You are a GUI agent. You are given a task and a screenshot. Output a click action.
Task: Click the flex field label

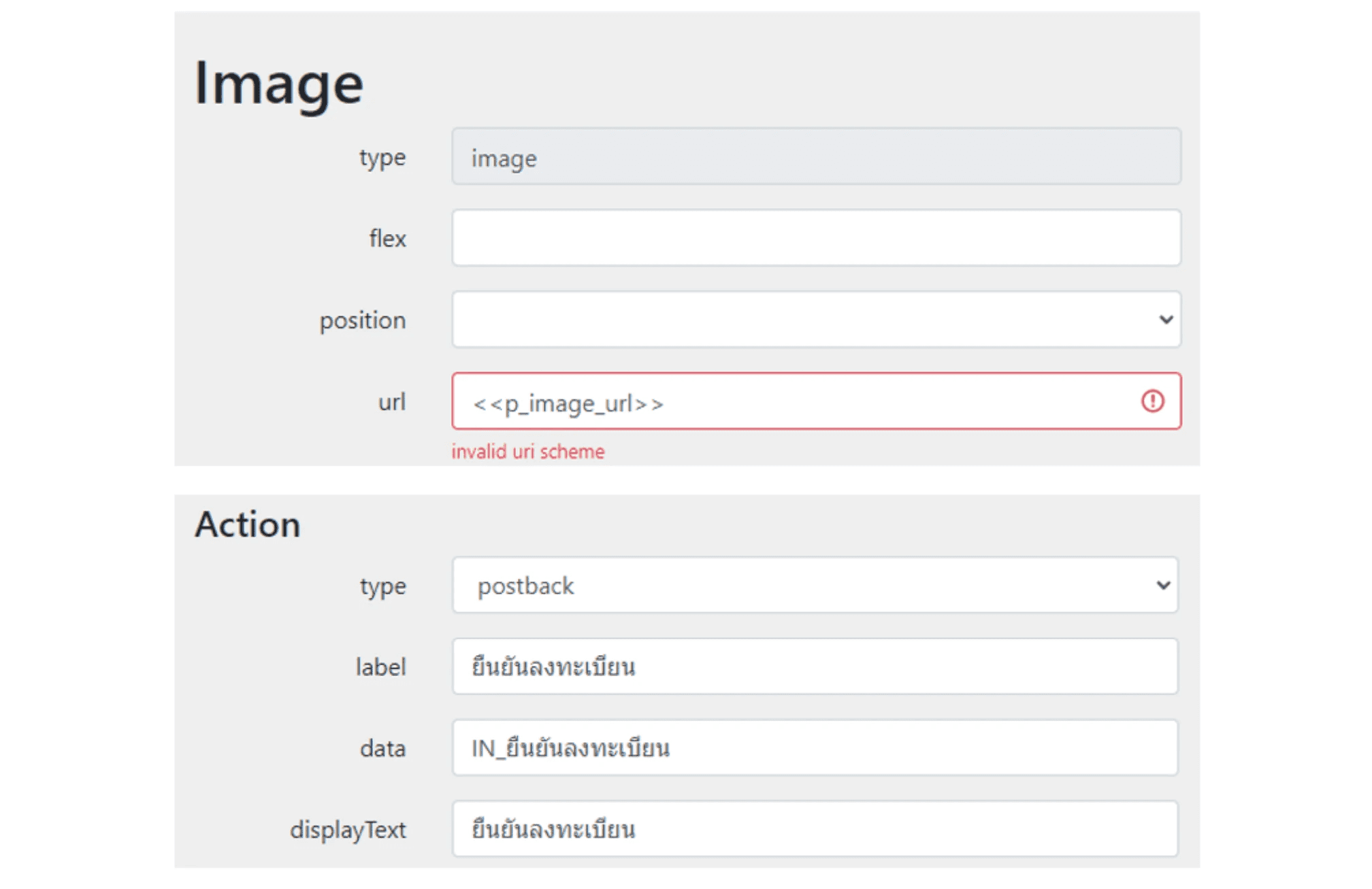(x=387, y=238)
